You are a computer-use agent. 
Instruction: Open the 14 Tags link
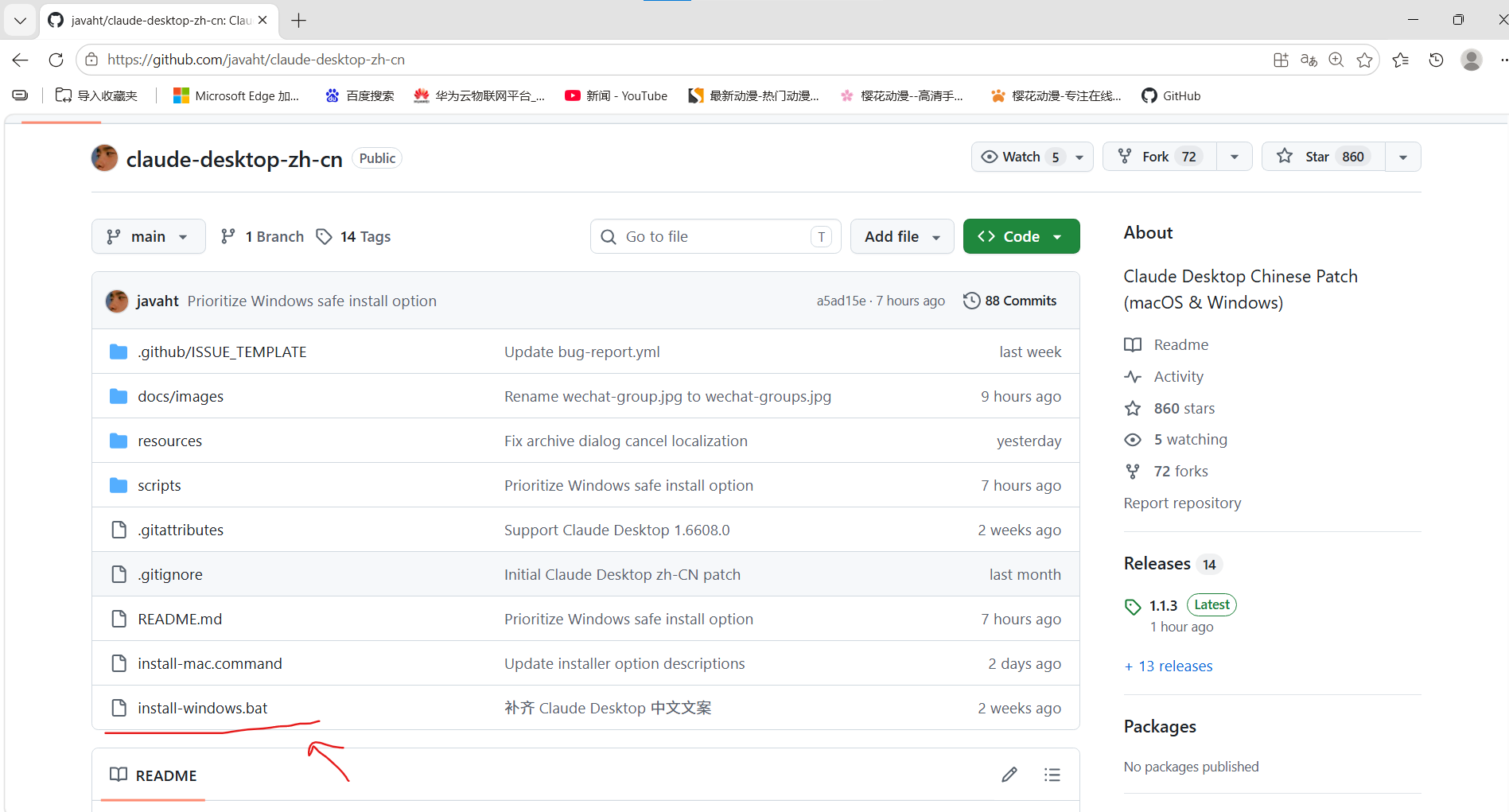pyautogui.click(x=353, y=236)
